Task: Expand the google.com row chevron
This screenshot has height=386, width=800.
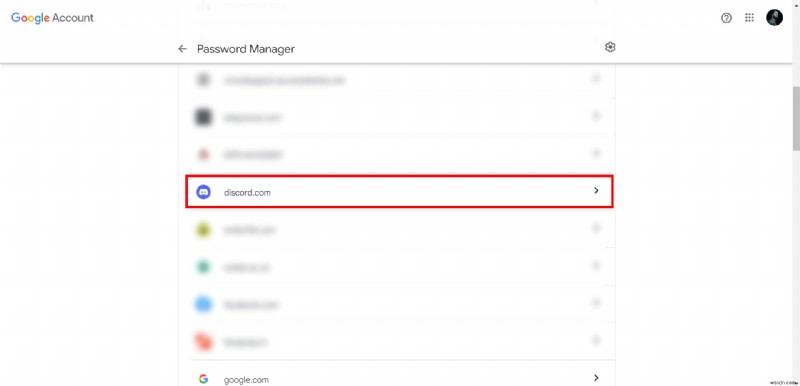Action: pos(595,378)
